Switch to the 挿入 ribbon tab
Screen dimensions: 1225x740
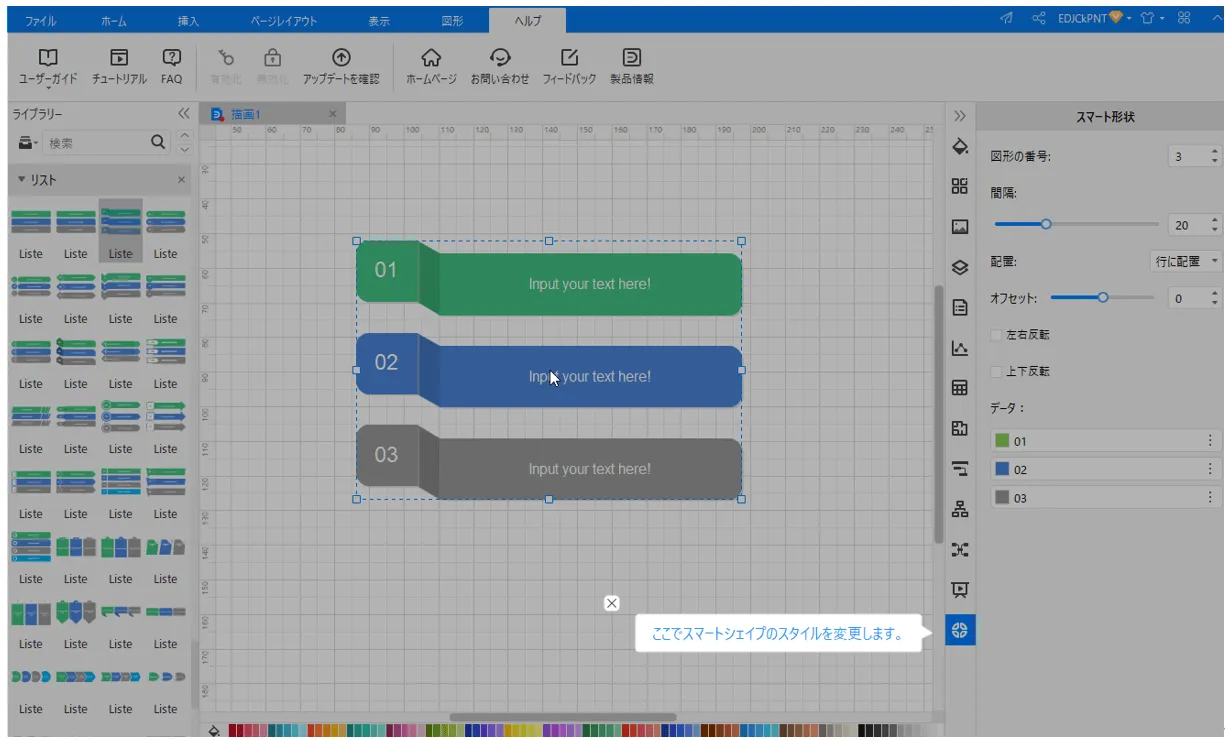[188, 21]
